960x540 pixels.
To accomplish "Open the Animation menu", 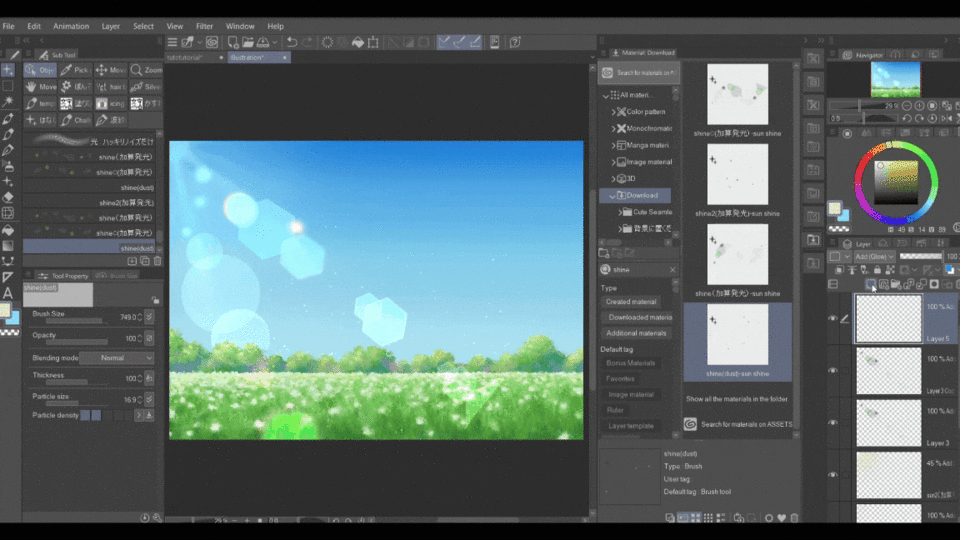I will coord(71,26).
